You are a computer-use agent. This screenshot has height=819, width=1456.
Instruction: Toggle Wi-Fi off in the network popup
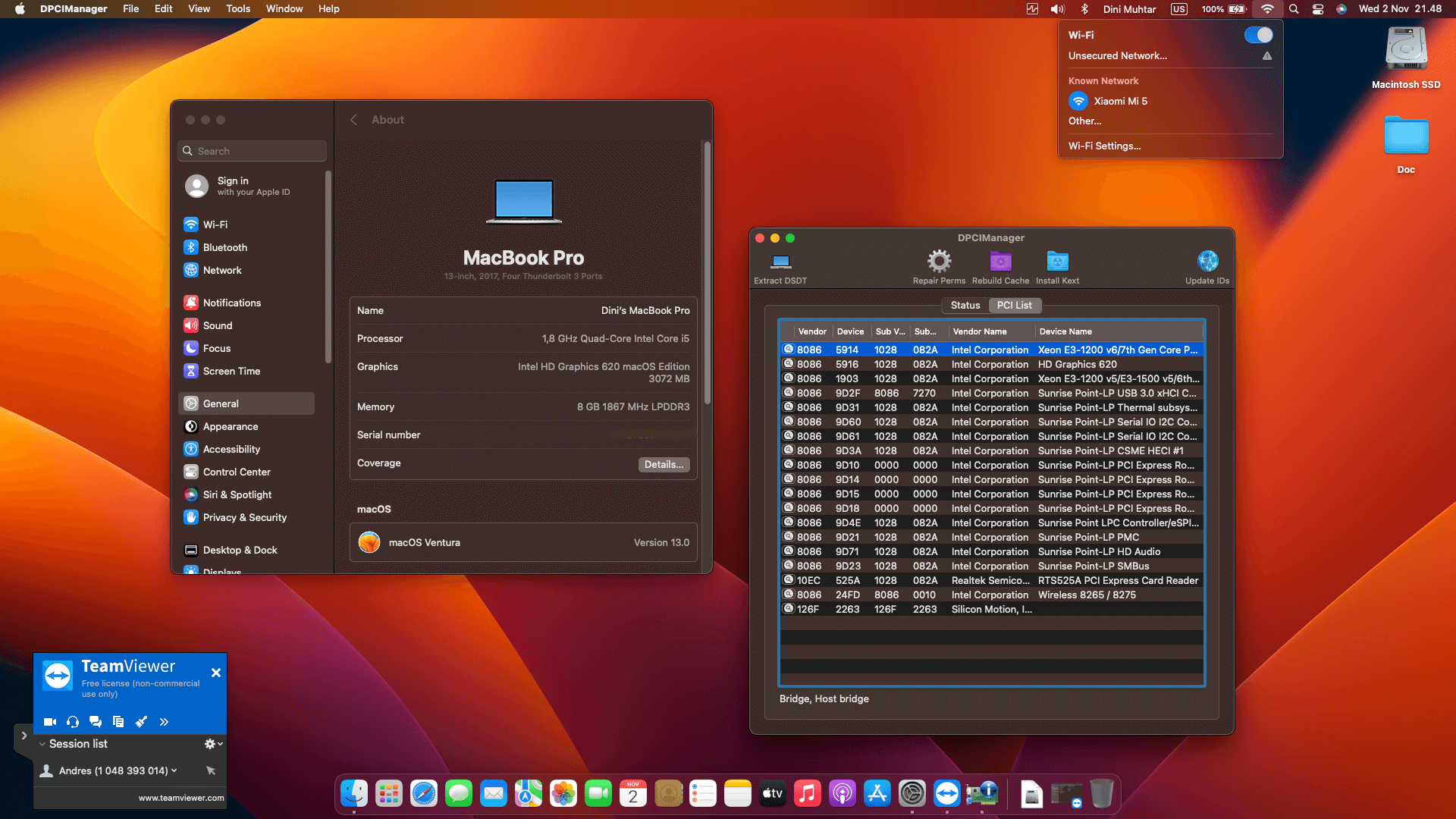tap(1258, 35)
